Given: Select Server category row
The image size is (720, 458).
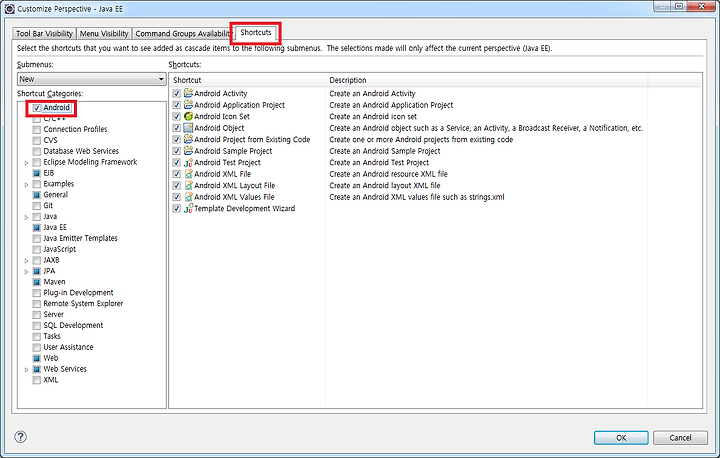Looking at the screenshot, I should click(x=53, y=315).
